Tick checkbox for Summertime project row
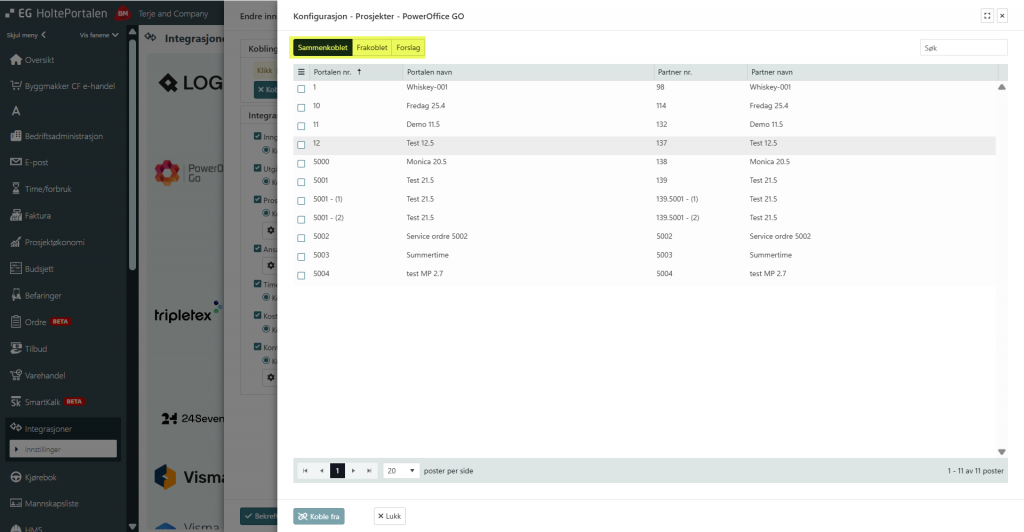The image size is (1024, 532). 301,256
